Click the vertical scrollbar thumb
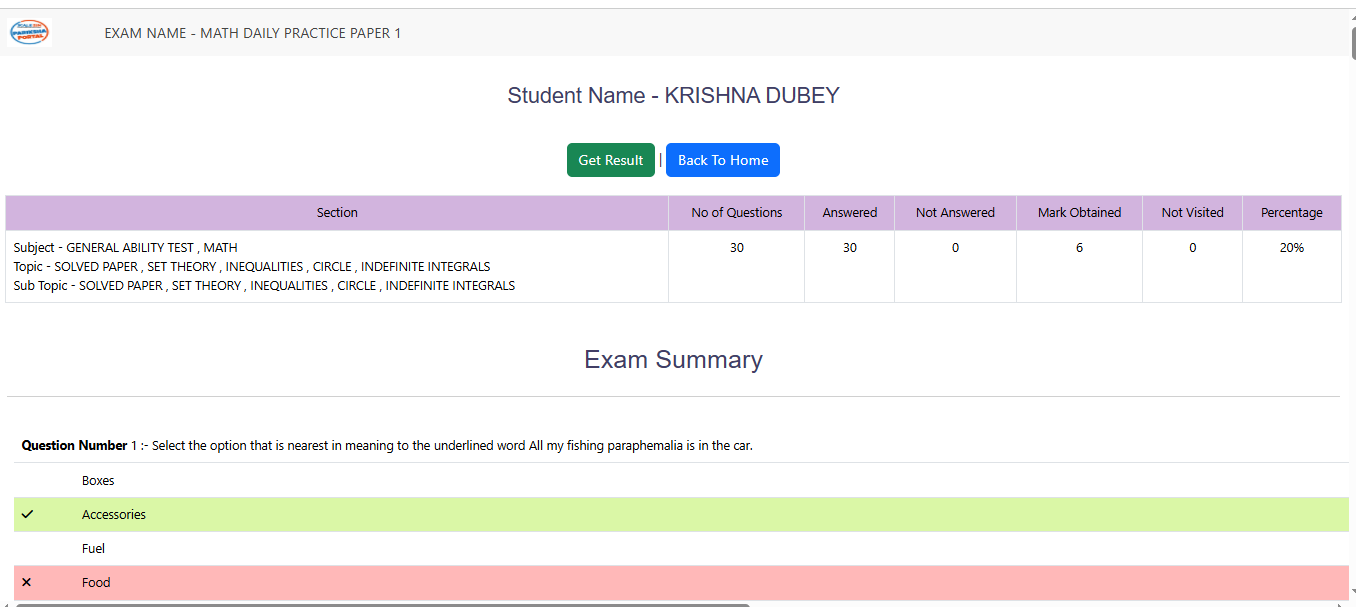 click(1350, 45)
